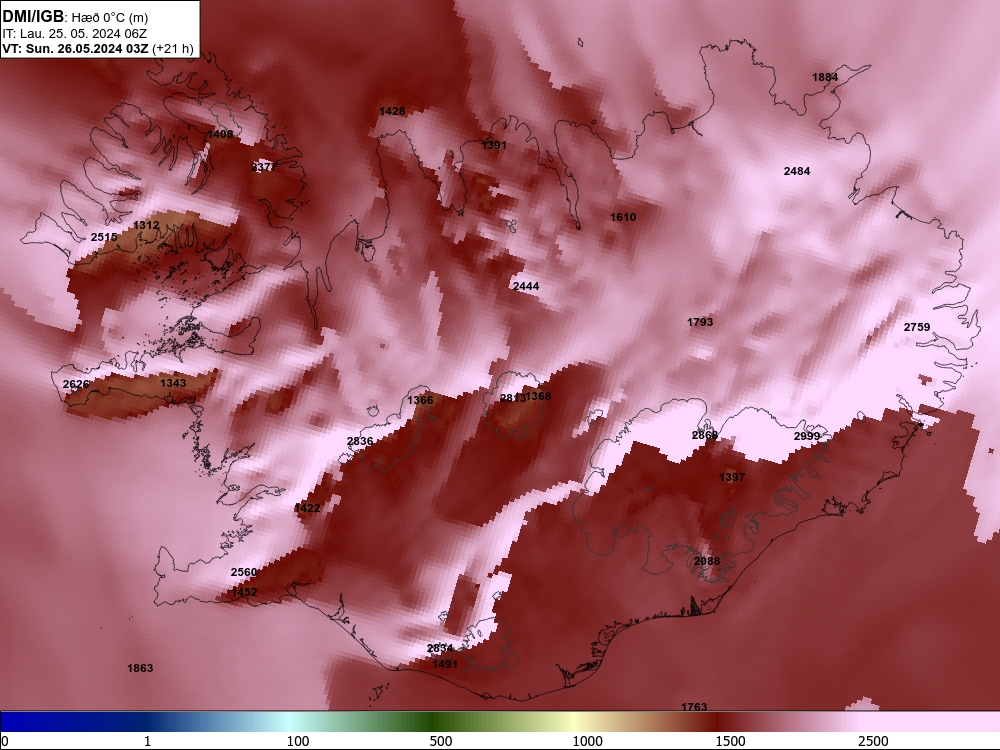Click the map value 2999
The width and height of the screenshot is (1000, 750).
point(807,436)
